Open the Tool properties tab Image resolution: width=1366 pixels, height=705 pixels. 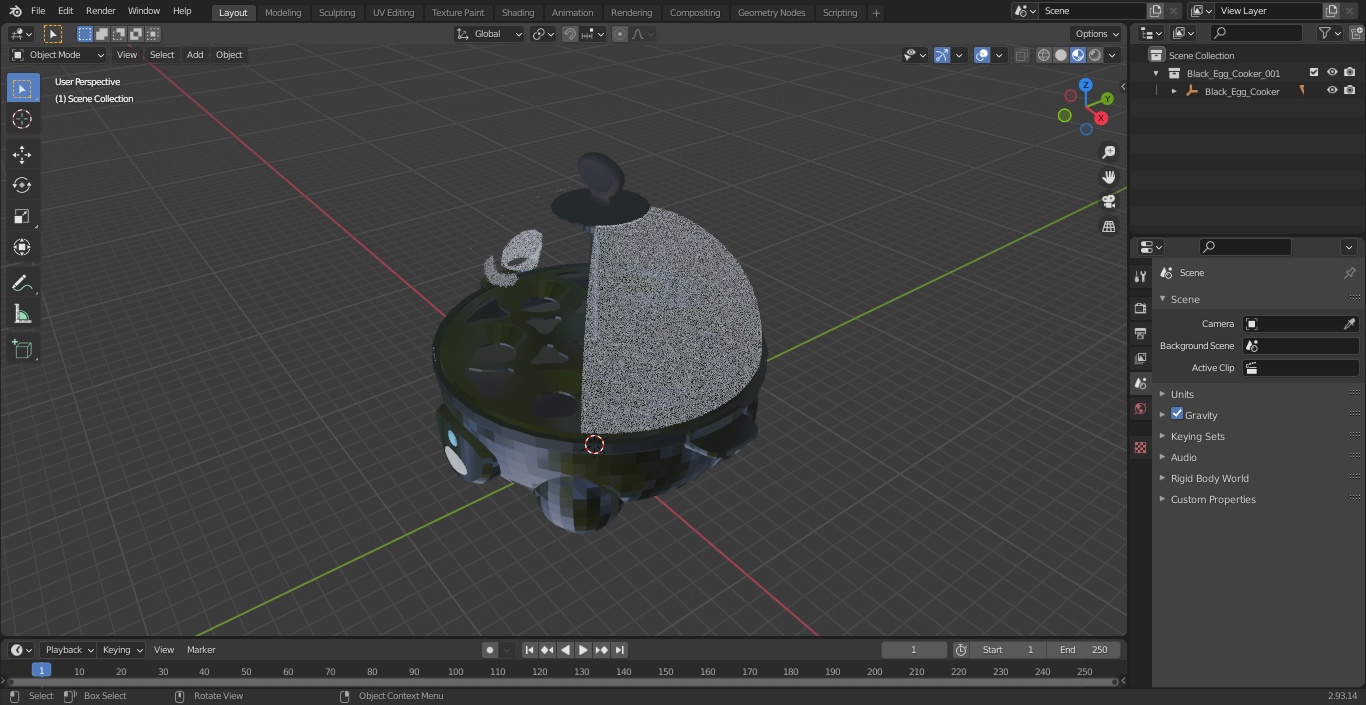click(x=1140, y=277)
